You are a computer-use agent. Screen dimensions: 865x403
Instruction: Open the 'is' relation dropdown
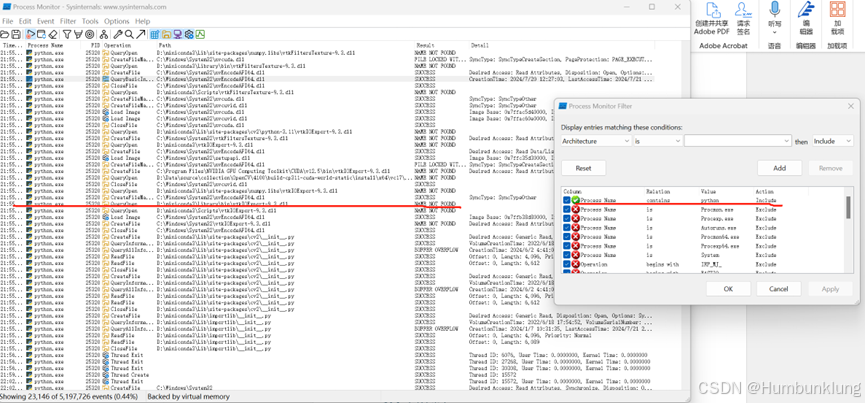point(659,141)
